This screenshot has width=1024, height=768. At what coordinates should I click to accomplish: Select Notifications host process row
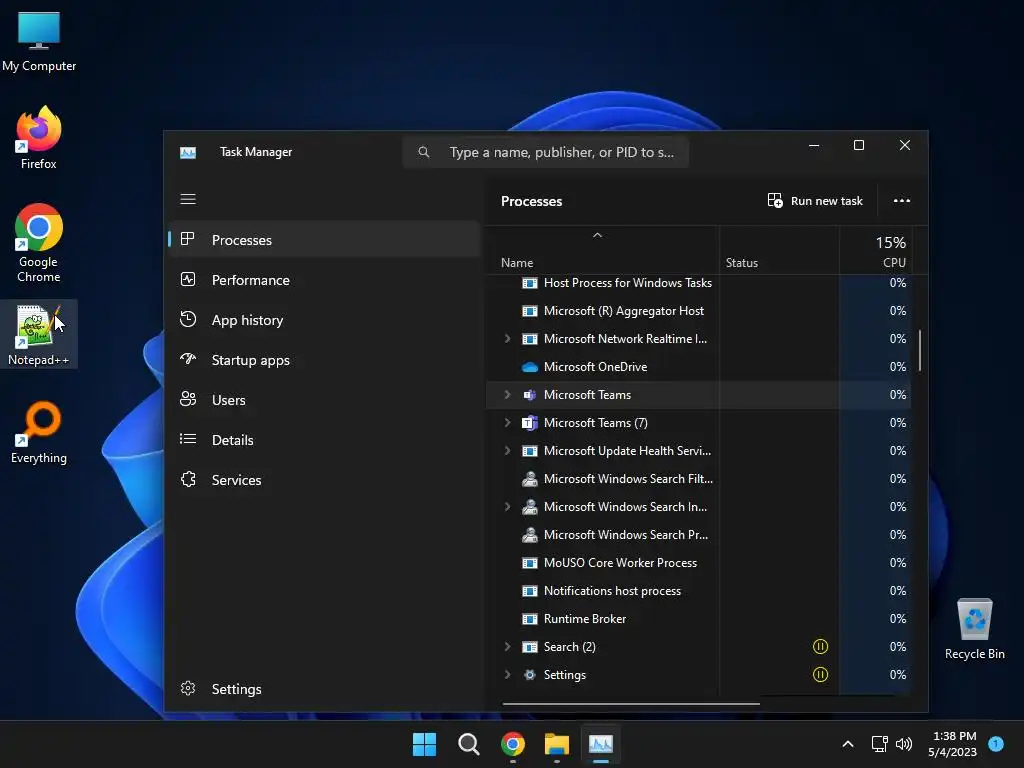(x=699, y=591)
